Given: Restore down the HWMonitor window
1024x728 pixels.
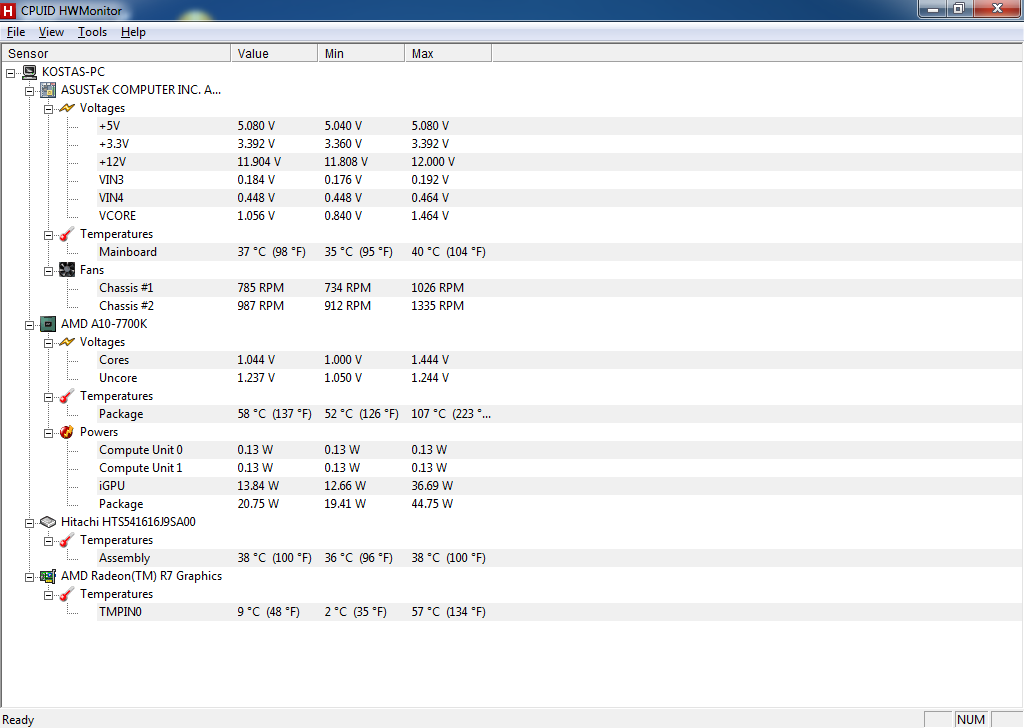Looking at the screenshot, I should point(959,8).
